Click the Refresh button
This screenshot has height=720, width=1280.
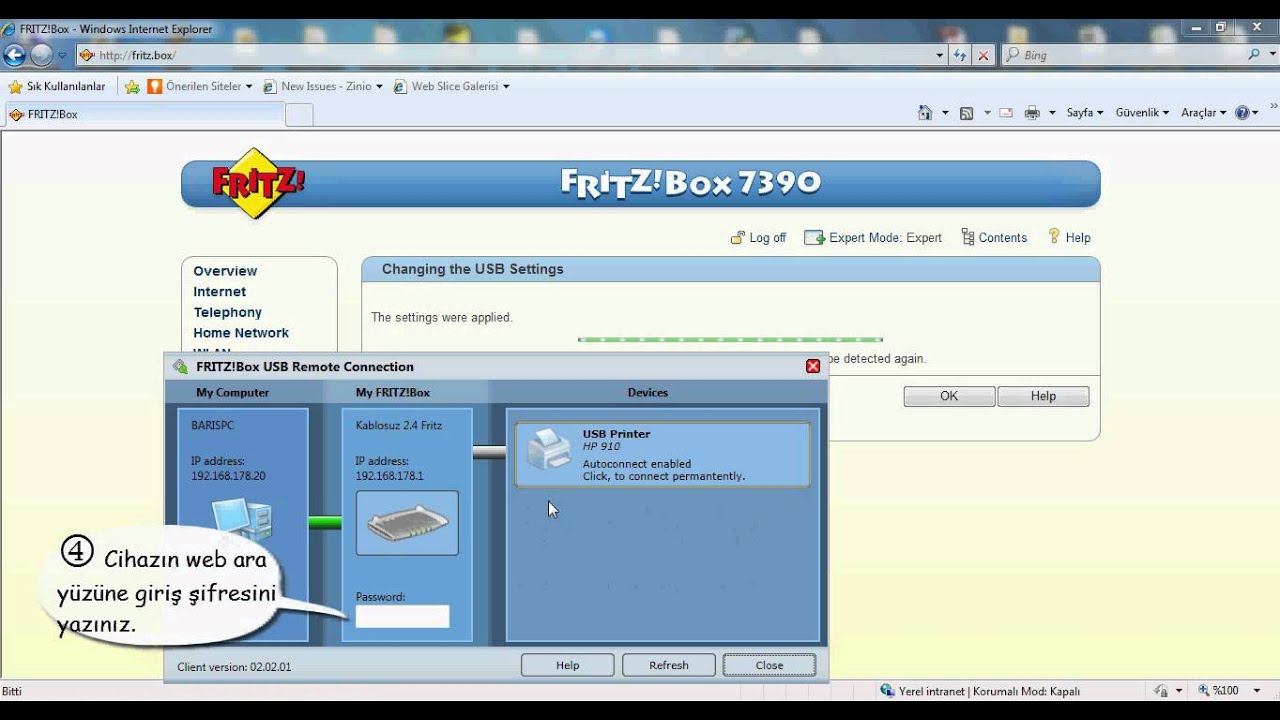[669, 665]
